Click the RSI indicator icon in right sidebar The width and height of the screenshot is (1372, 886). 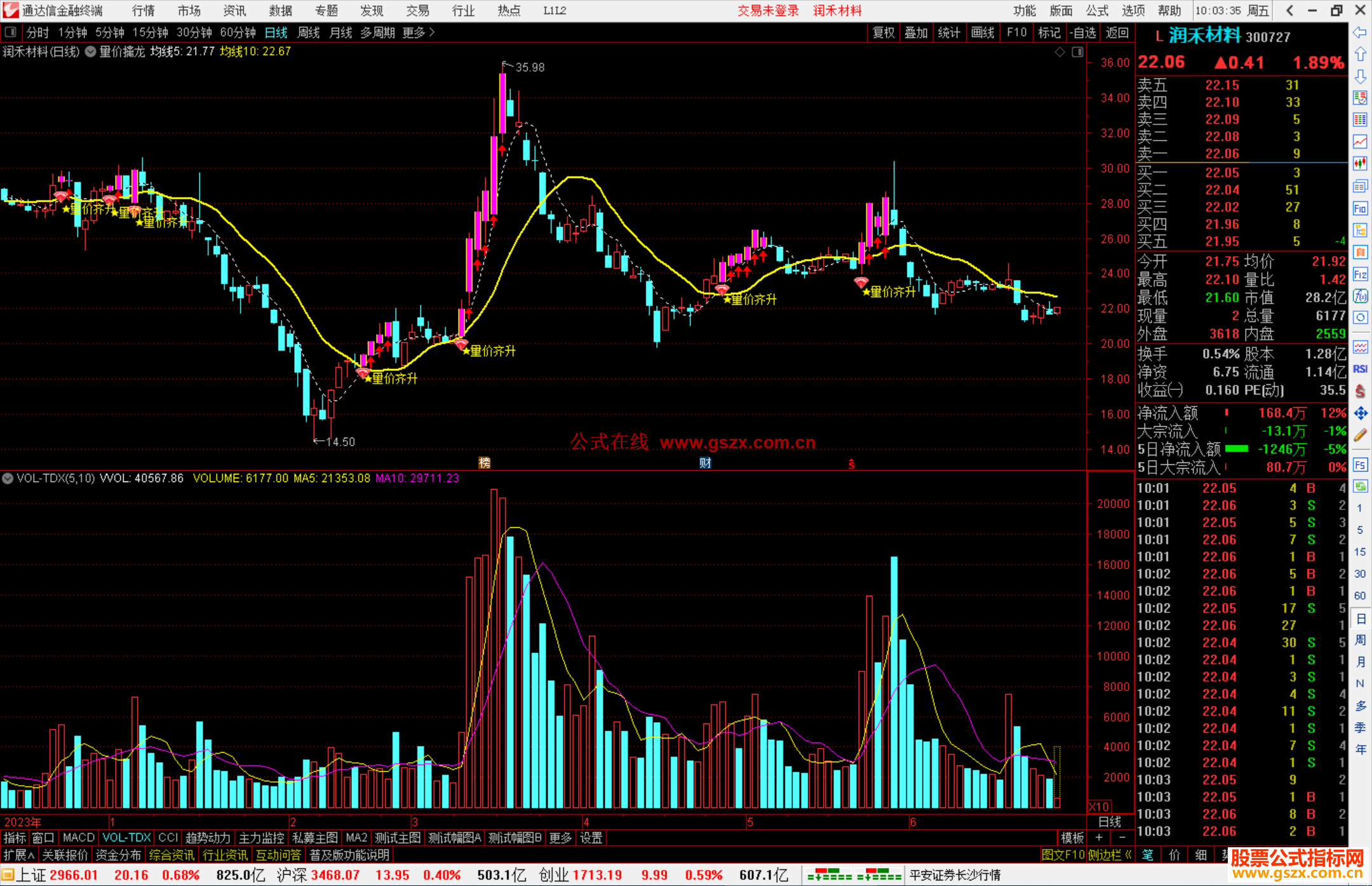tap(1360, 369)
